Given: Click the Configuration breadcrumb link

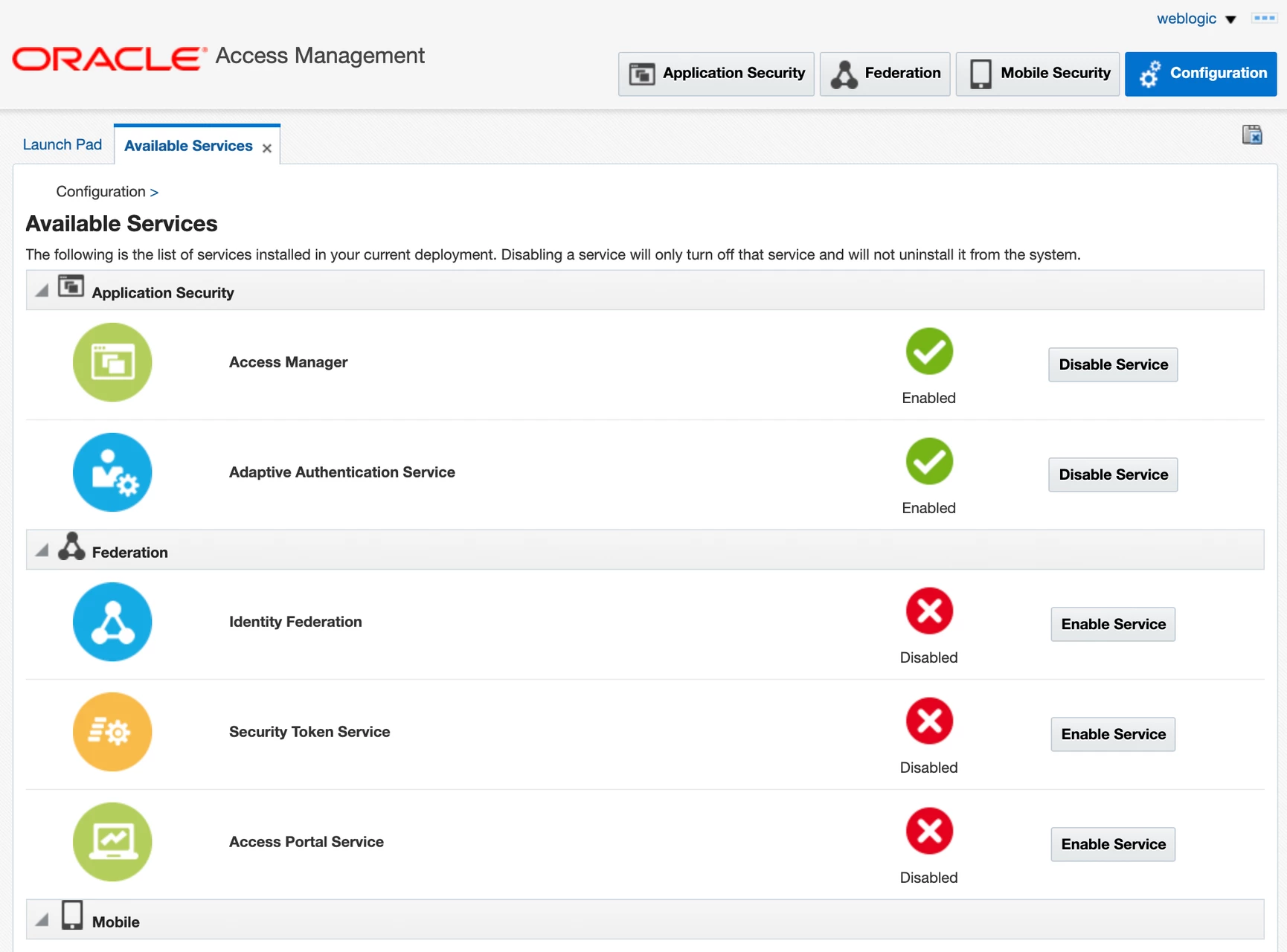Looking at the screenshot, I should (100, 191).
